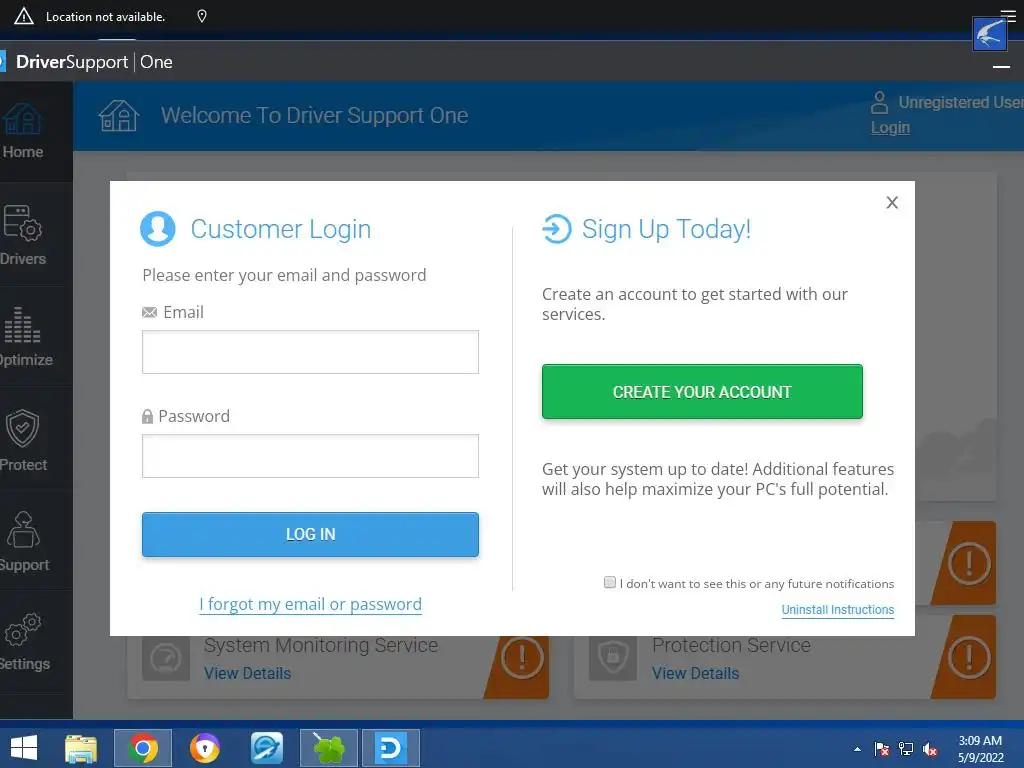Screen dimensions: 1024x768
Task: Click into the Password input field
Action: tap(310, 456)
